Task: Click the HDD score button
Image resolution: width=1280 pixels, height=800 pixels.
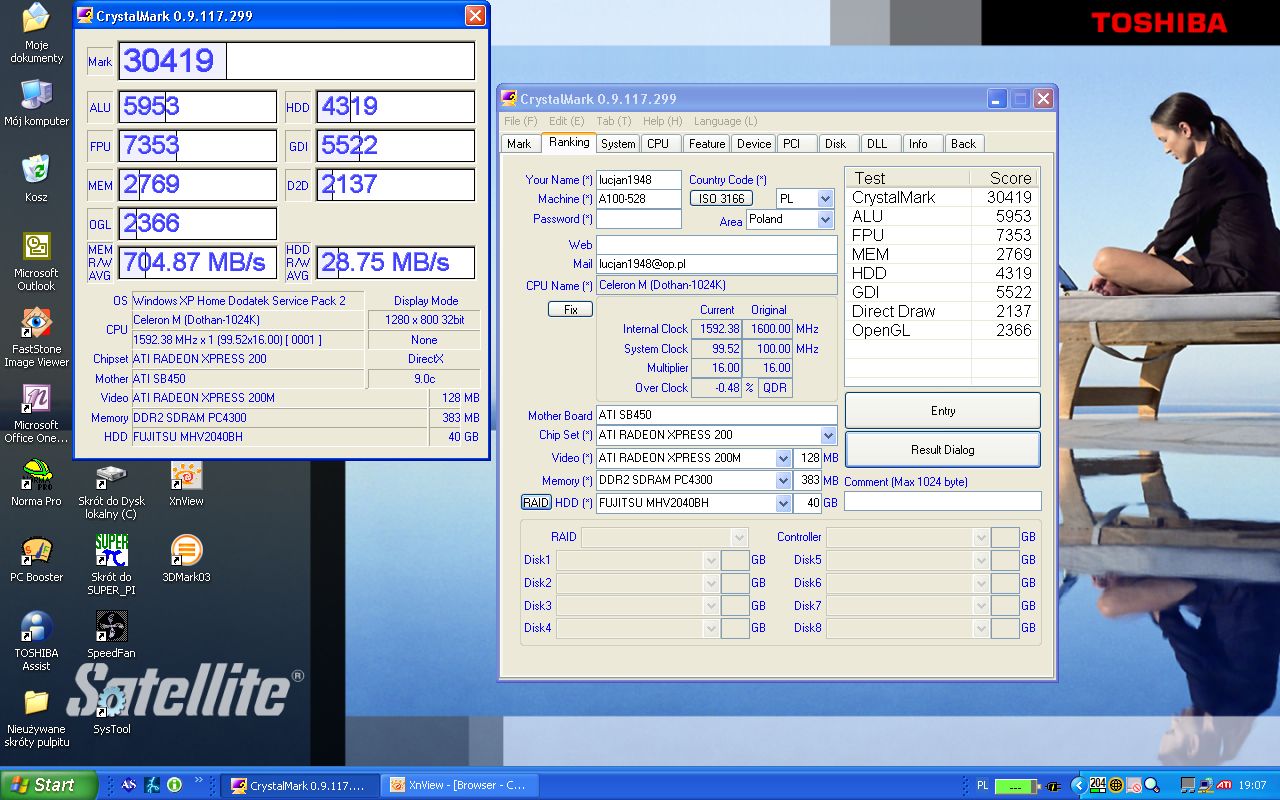Action: click(298, 108)
